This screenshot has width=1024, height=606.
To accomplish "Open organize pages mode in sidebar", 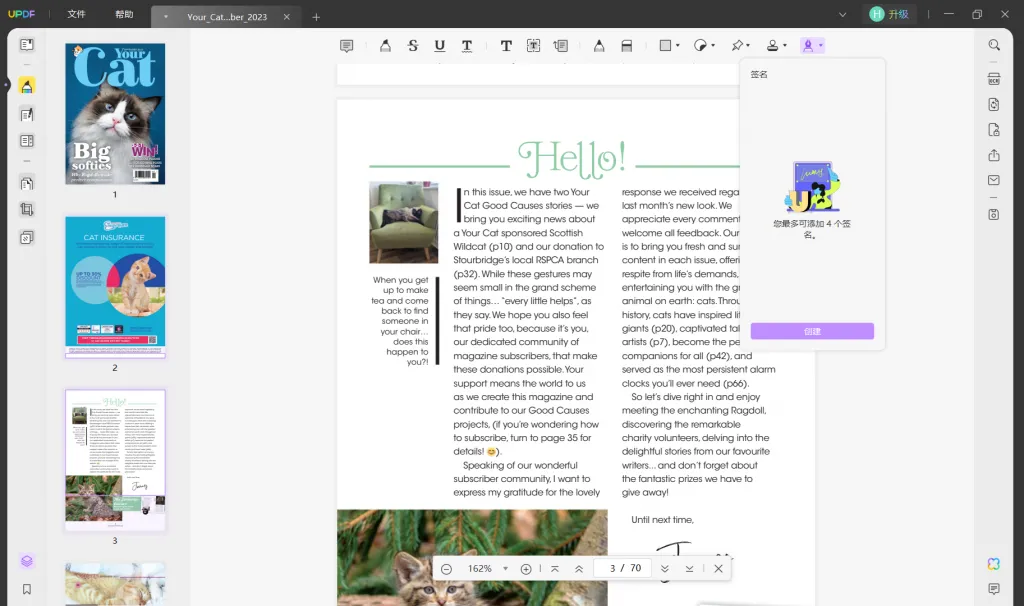I will 27,183.
